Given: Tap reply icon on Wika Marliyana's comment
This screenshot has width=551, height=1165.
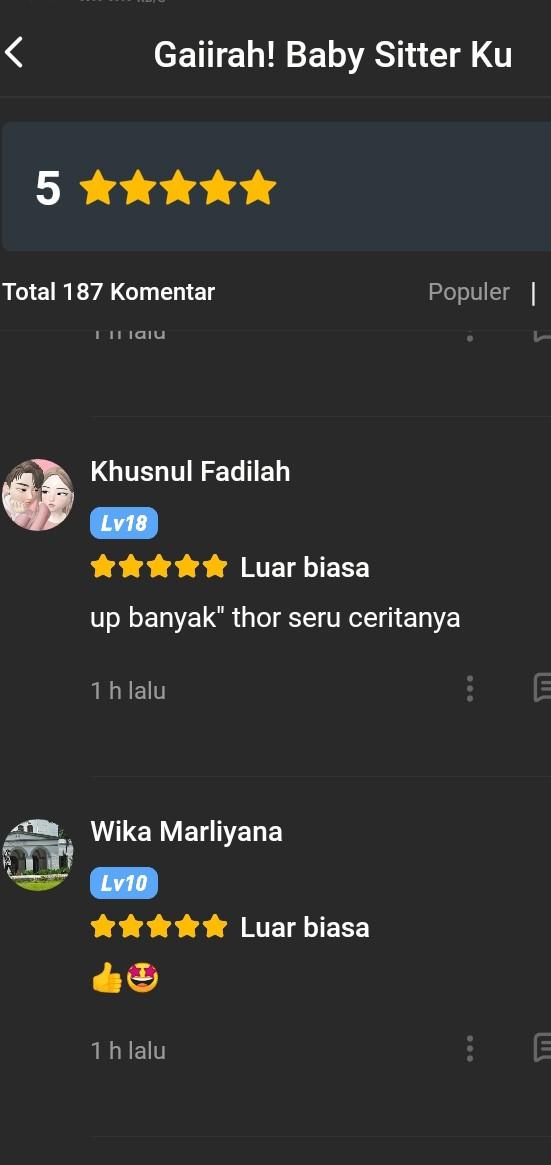Looking at the screenshot, I should click(542, 1048).
